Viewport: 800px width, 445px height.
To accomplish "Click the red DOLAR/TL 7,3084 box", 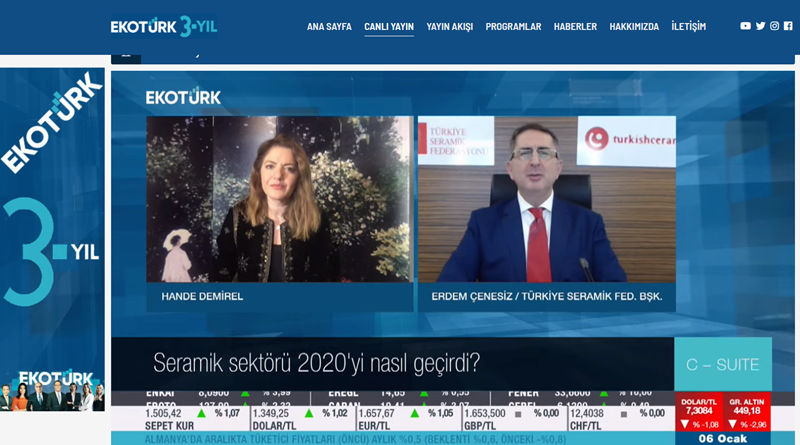I will click(x=699, y=412).
